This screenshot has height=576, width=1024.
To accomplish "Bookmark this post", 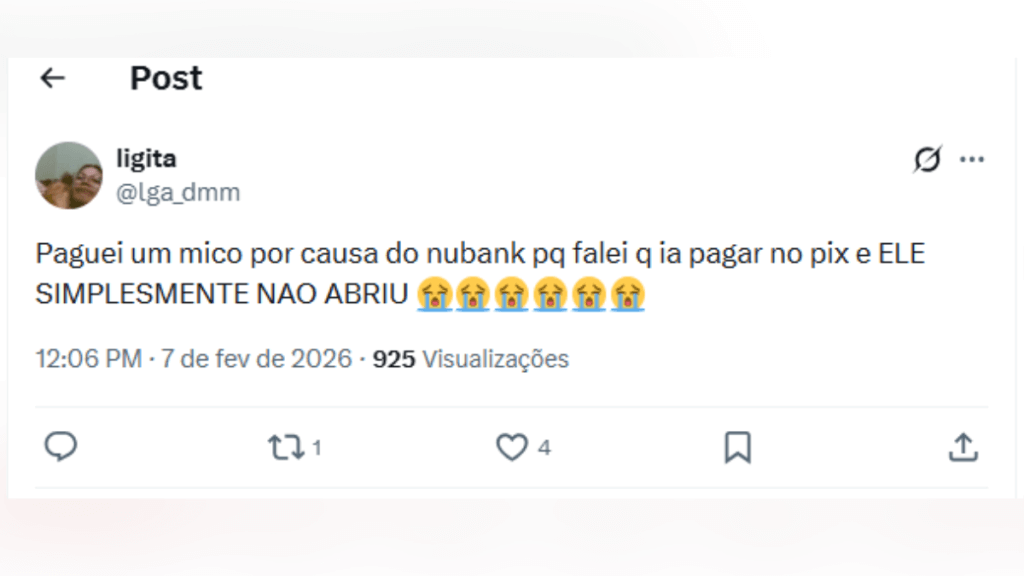I will click(x=737, y=447).
